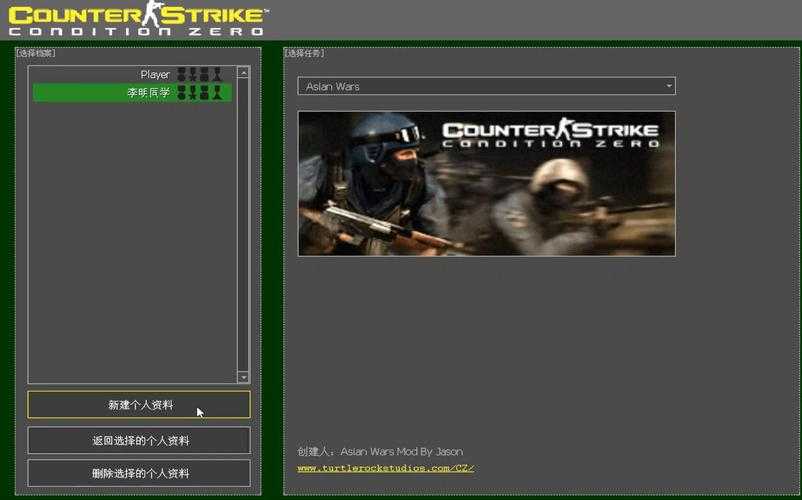Open the Asian Wars mission dropdown
Screen dimensions: 802x500
point(486,86)
